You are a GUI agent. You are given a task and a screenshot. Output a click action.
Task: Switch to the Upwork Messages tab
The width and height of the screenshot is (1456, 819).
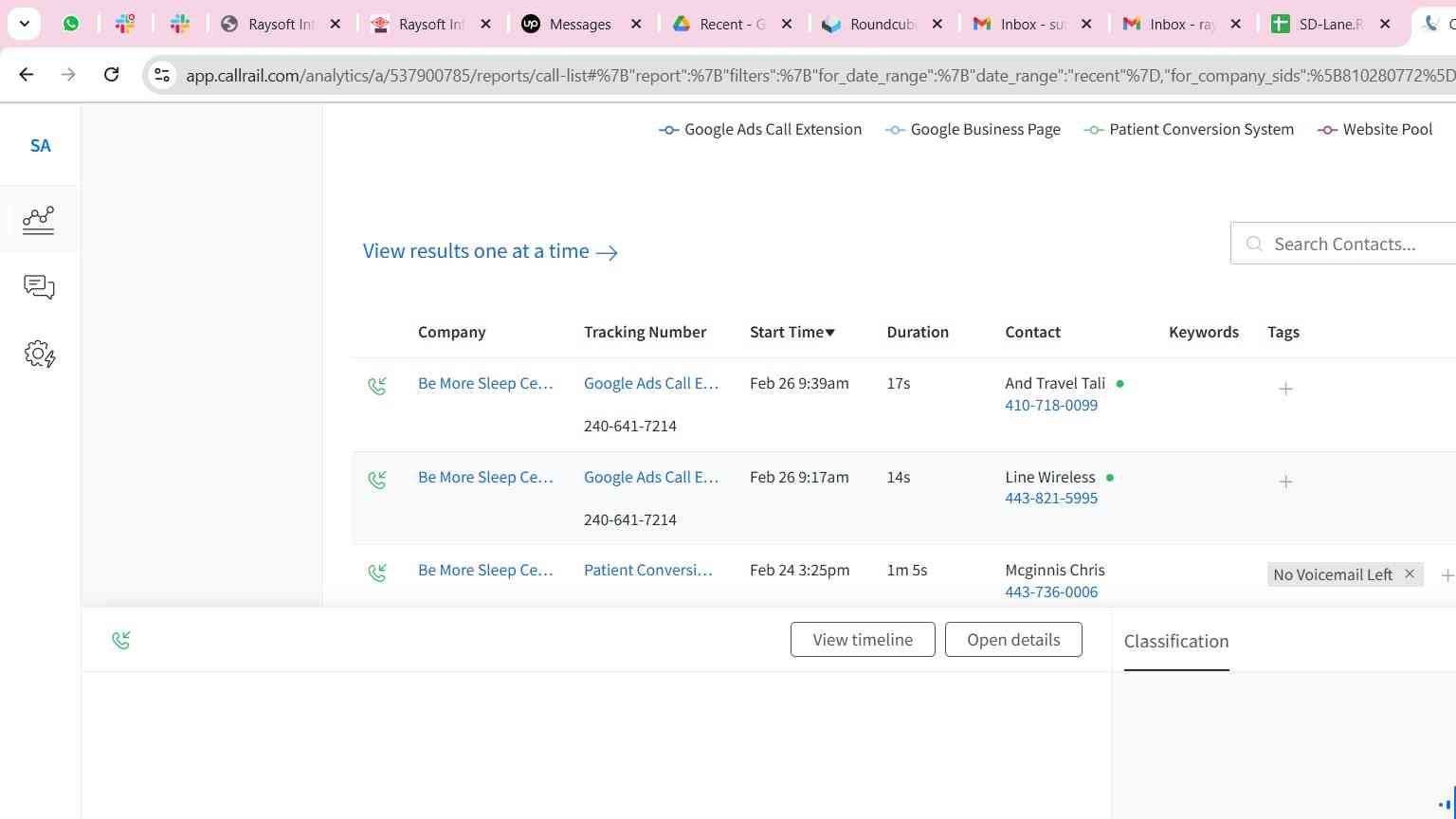(x=581, y=25)
